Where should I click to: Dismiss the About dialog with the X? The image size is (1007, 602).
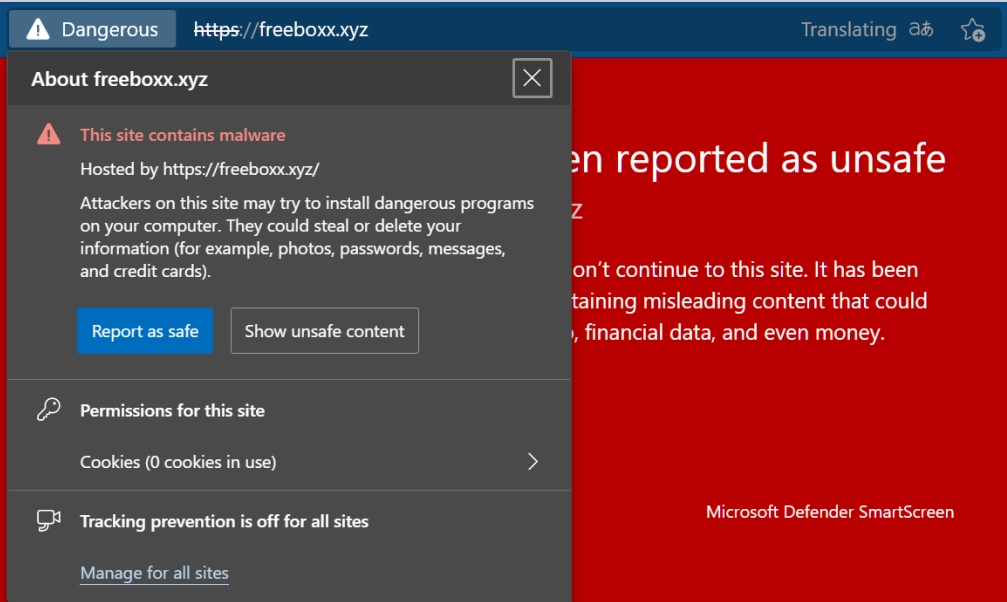click(x=532, y=78)
